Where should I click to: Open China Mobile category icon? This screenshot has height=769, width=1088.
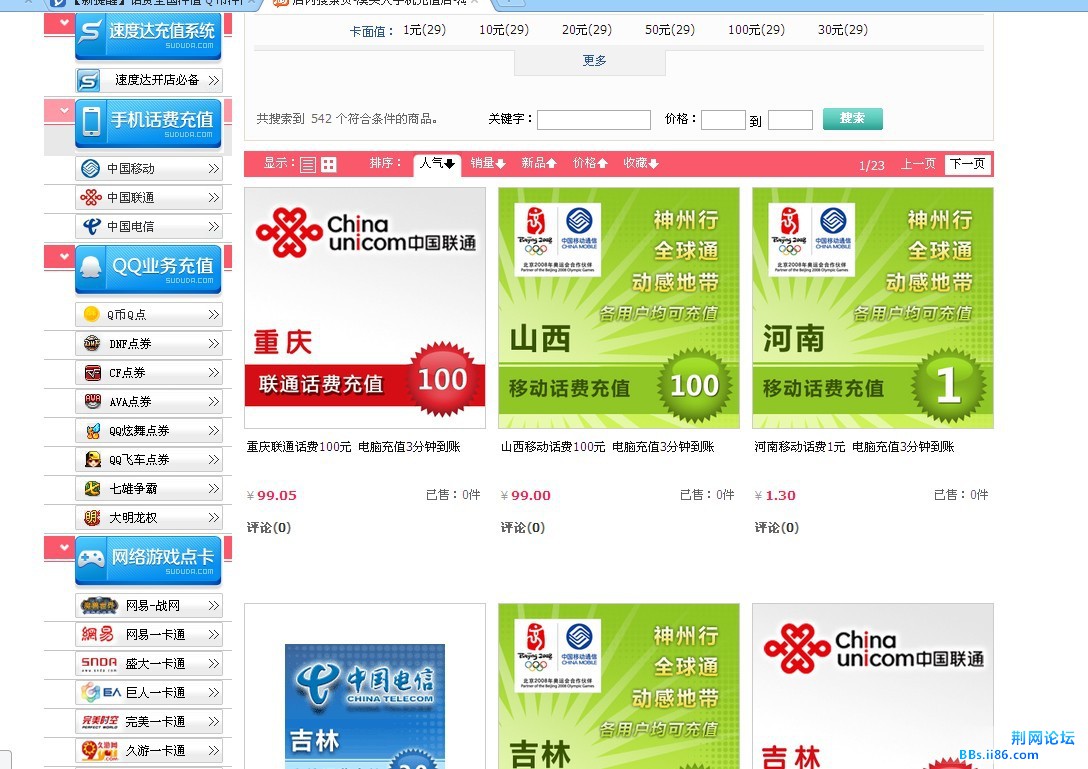[90, 169]
